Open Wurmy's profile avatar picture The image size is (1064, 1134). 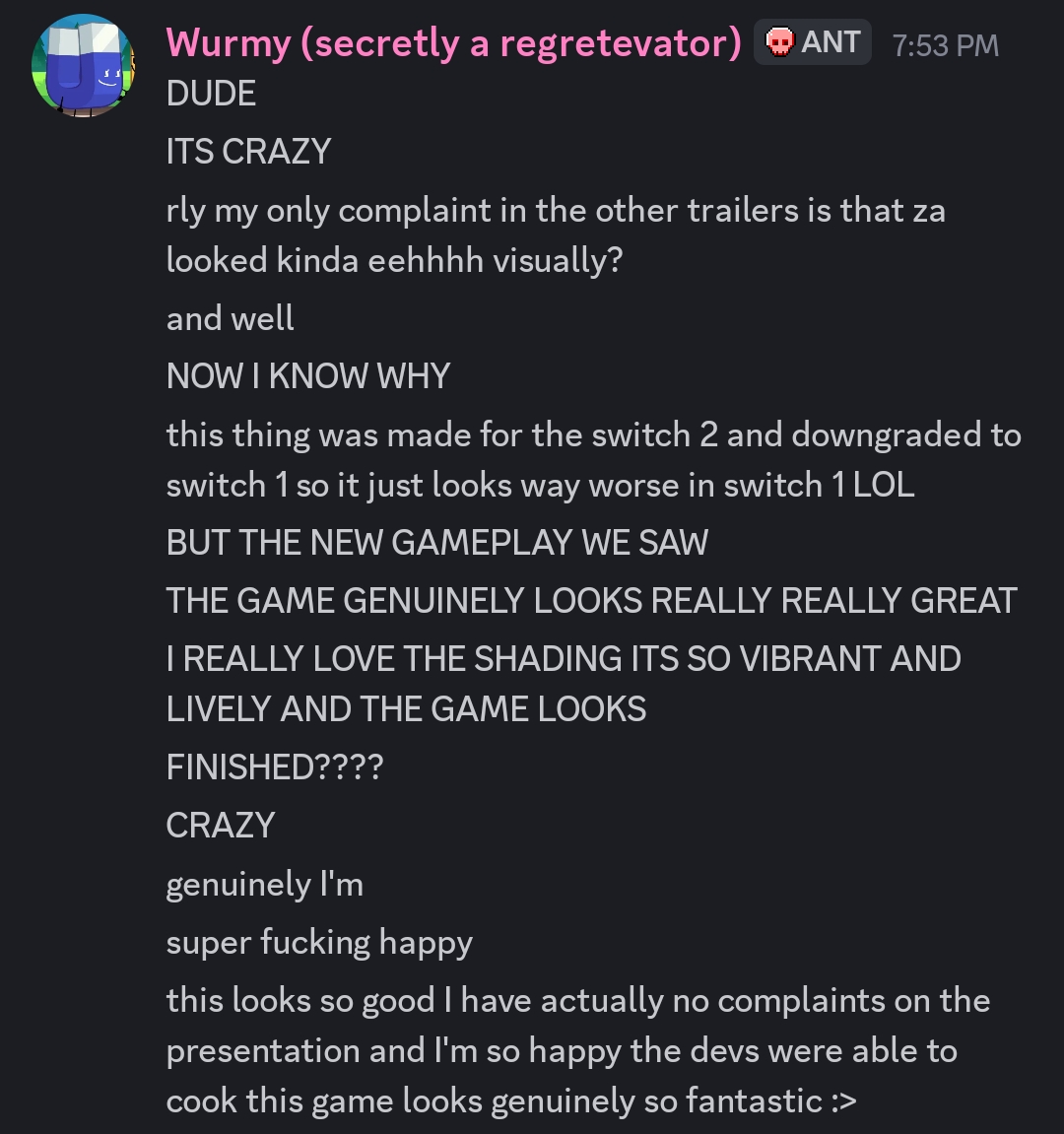tap(83, 65)
